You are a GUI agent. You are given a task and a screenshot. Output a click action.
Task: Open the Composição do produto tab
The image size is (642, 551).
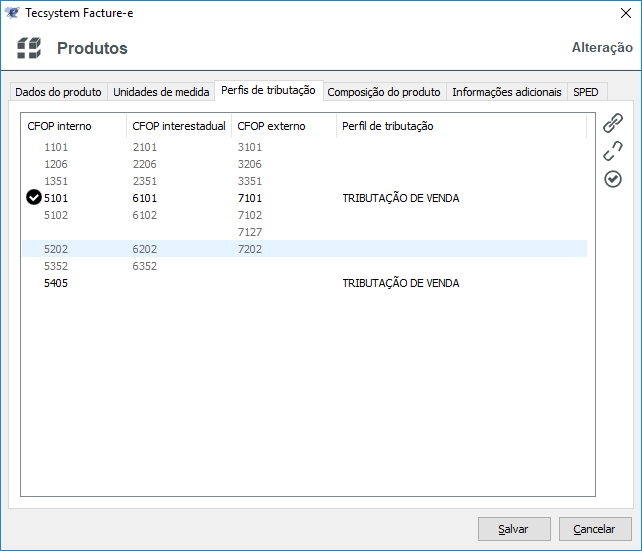click(x=384, y=92)
